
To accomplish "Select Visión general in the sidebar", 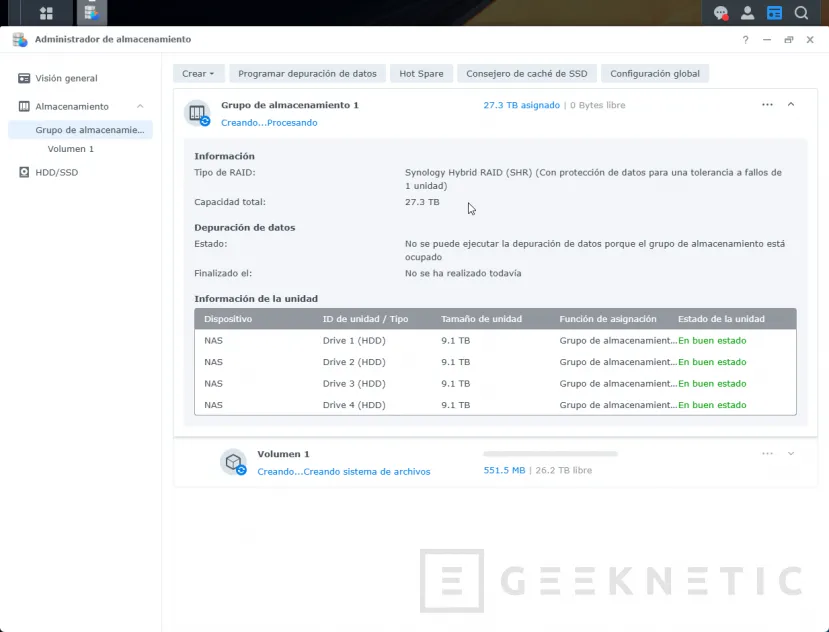I will coord(66,78).
